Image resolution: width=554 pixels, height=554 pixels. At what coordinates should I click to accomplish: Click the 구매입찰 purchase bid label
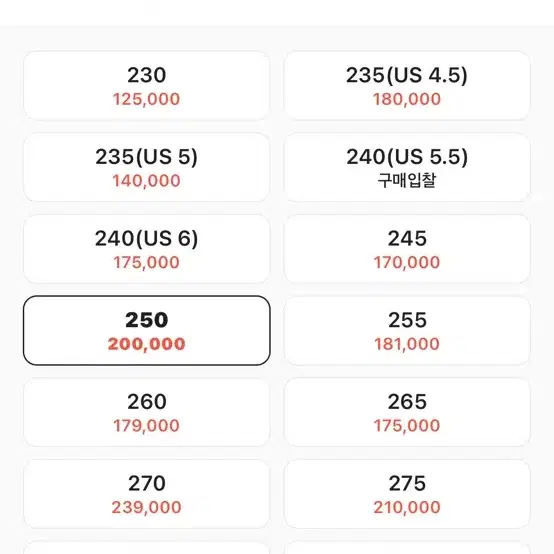point(407,180)
